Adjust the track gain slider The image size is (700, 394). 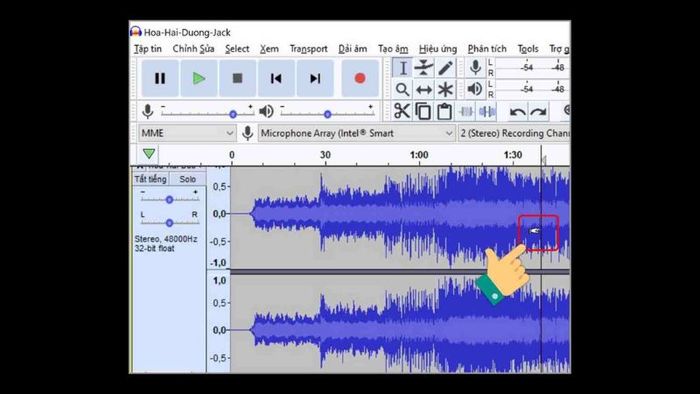(169, 199)
